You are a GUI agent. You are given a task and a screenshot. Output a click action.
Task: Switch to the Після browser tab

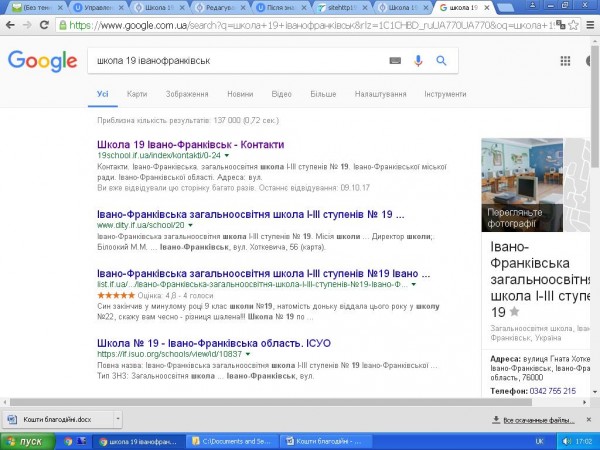281,8
